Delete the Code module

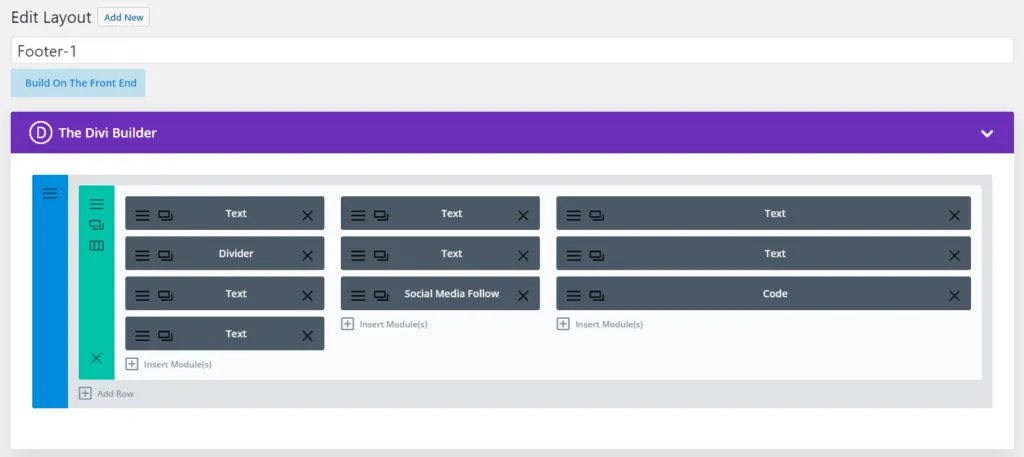(954, 296)
